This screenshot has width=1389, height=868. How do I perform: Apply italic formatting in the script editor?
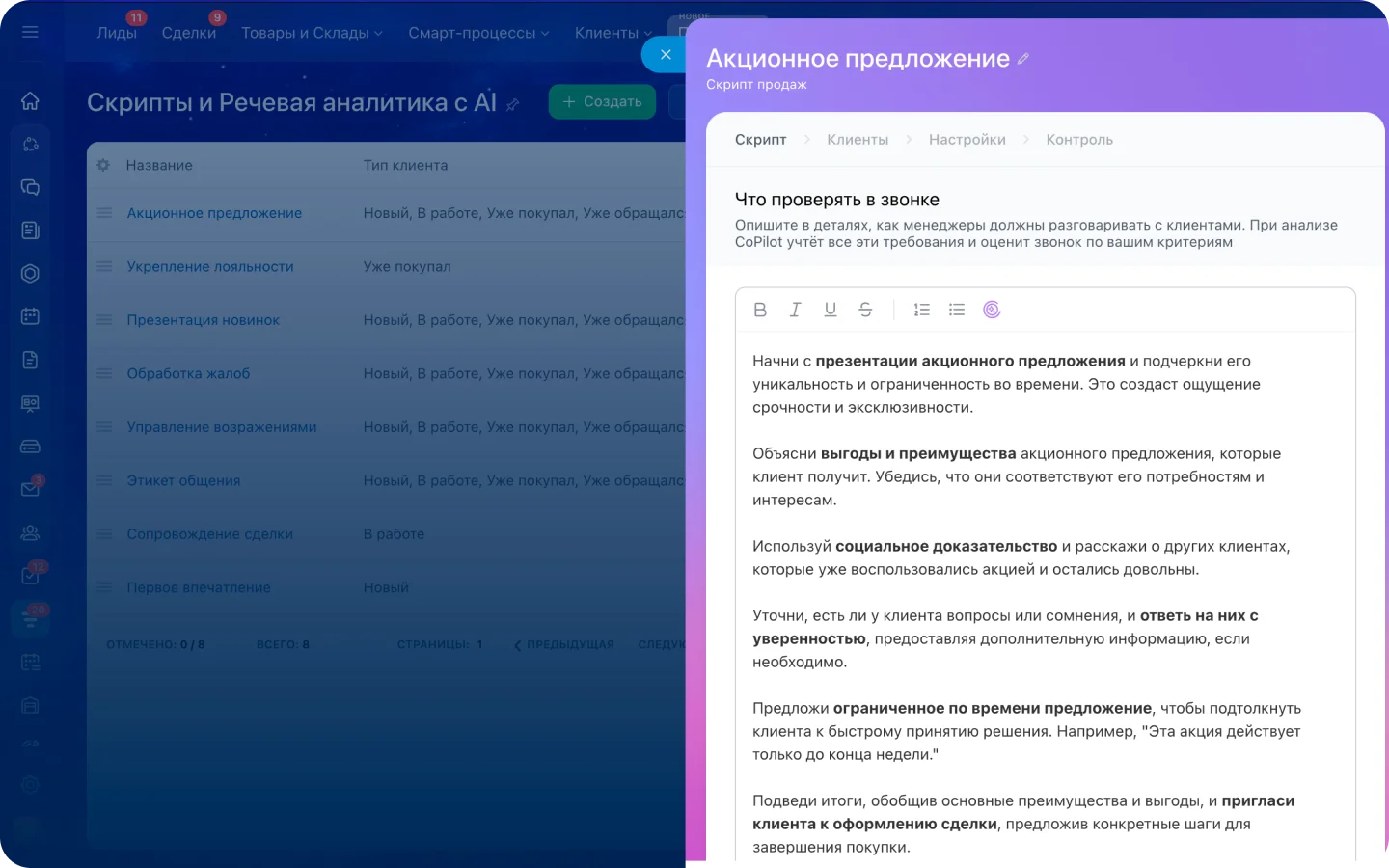795,309
